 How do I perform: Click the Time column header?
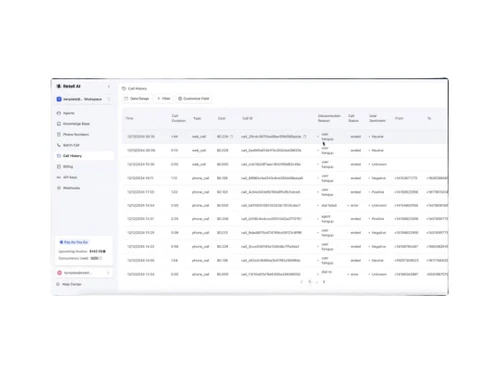pyautogui.click(x=129, y=118)
